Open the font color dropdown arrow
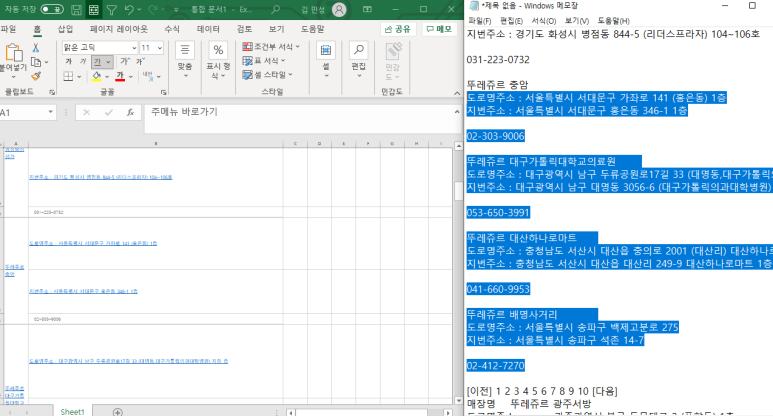 pos(131,77)
